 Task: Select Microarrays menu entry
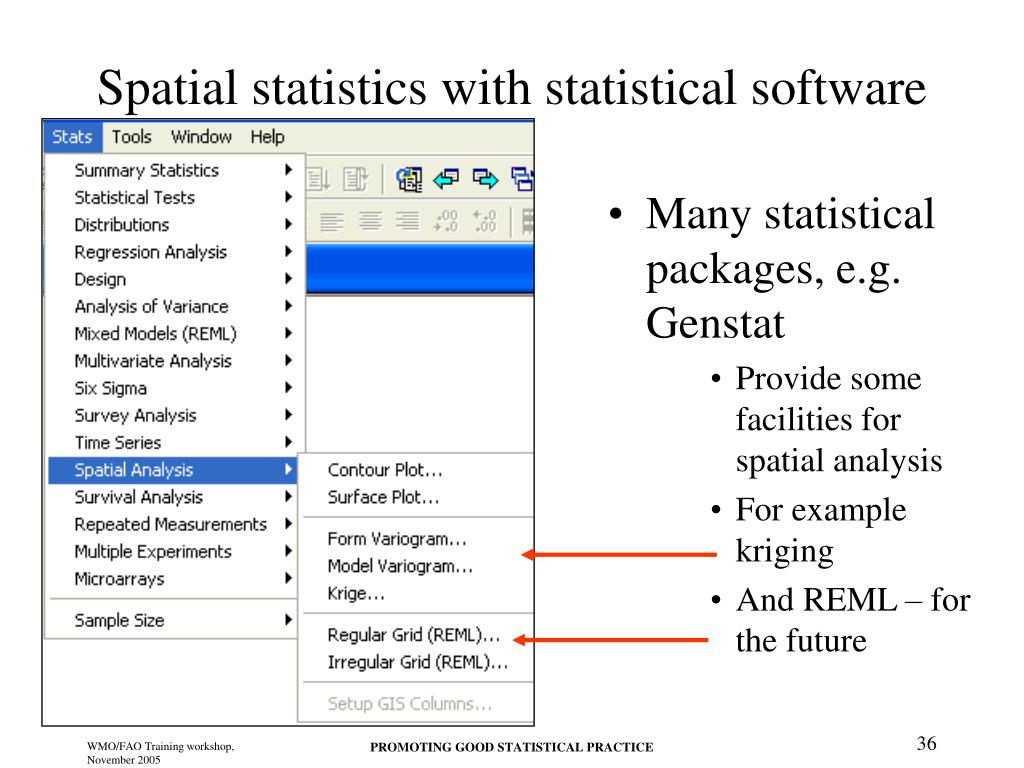coord(173,579)
